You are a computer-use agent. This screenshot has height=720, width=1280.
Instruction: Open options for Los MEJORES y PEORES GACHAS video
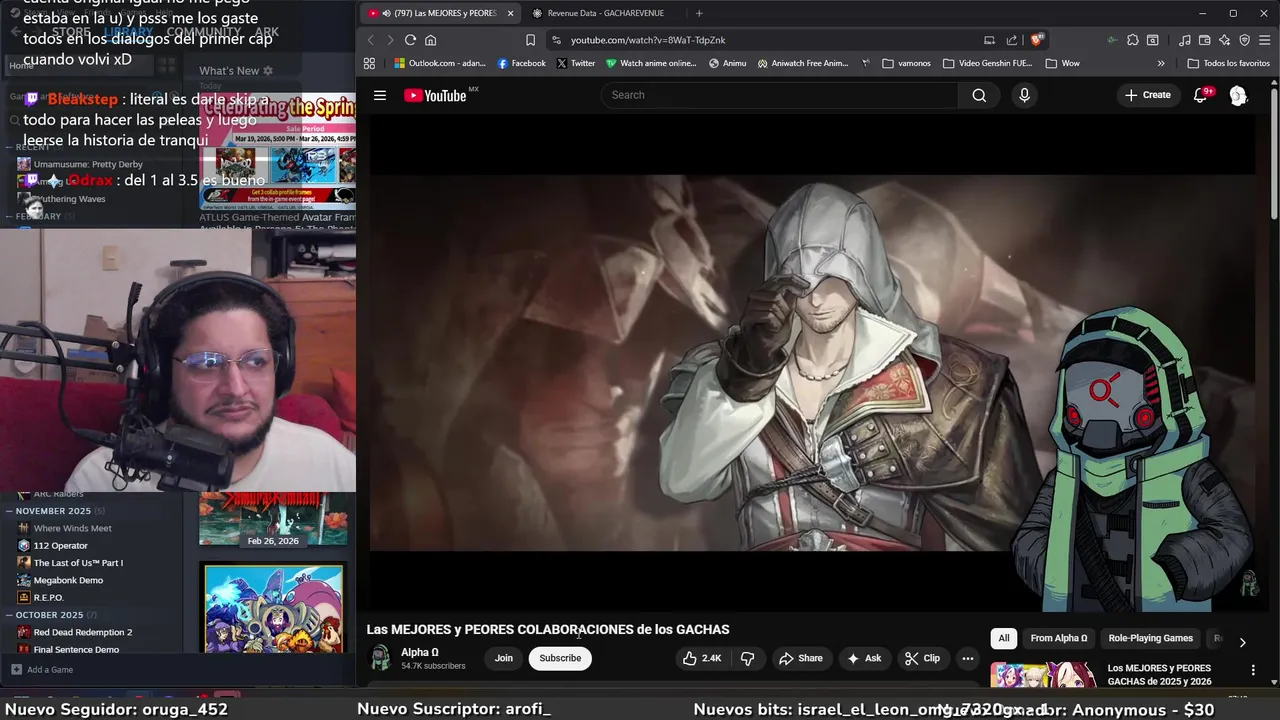coord(1253,670)
